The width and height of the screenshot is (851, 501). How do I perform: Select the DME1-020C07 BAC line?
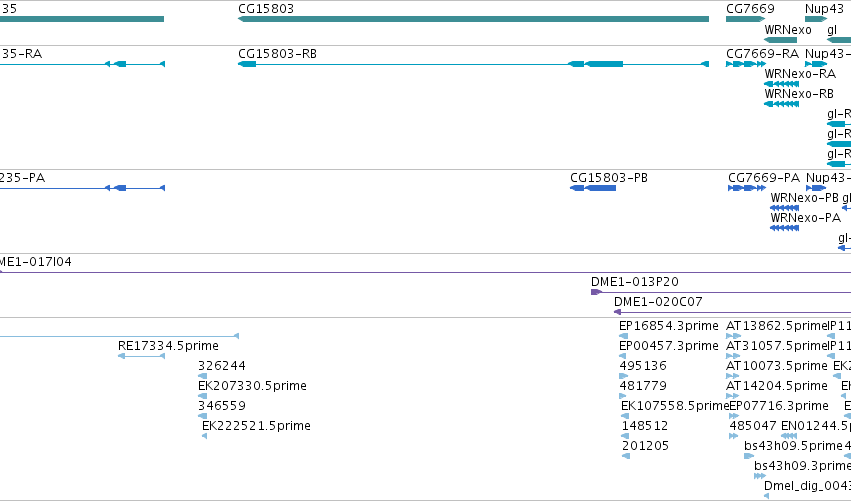click(x=732, y=312)
